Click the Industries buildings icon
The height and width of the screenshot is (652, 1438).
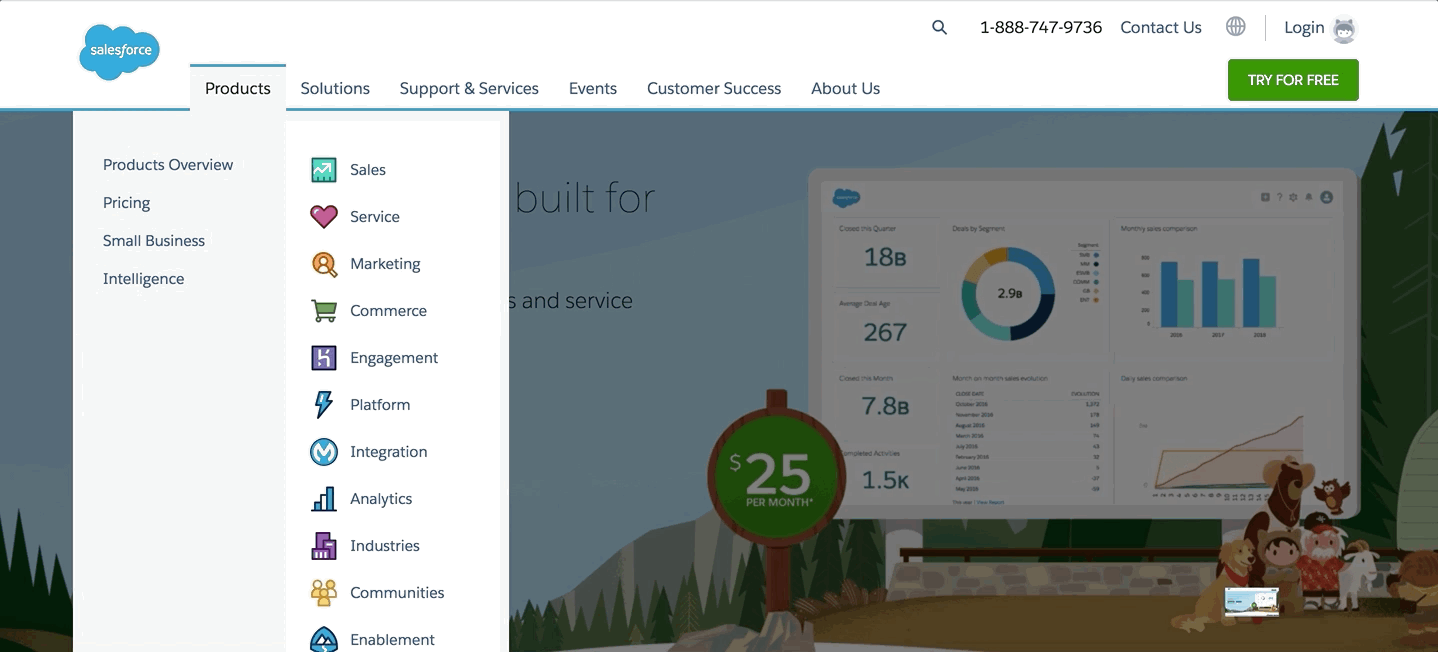[324, 546]
